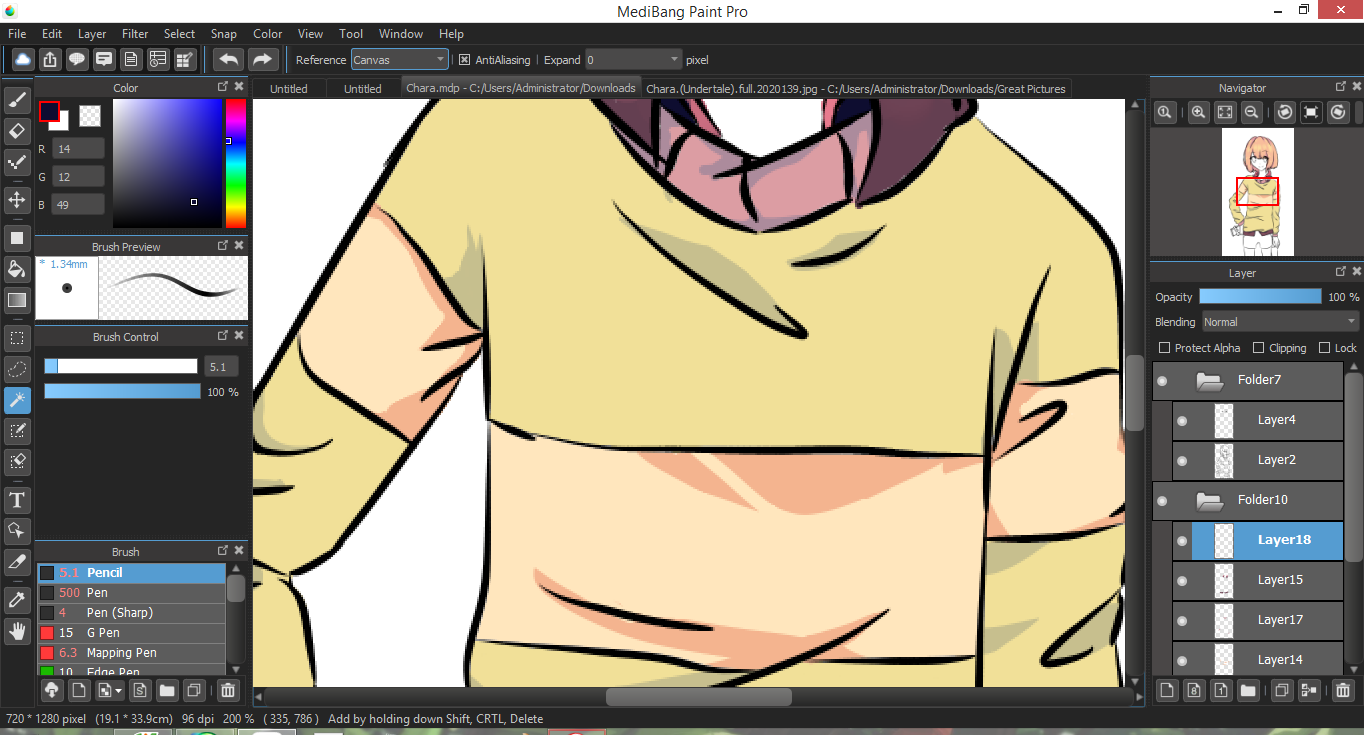Click the Redo arrow button
Image resolution: width=1364 pixels, height=735 pixels.
(263, 60)
